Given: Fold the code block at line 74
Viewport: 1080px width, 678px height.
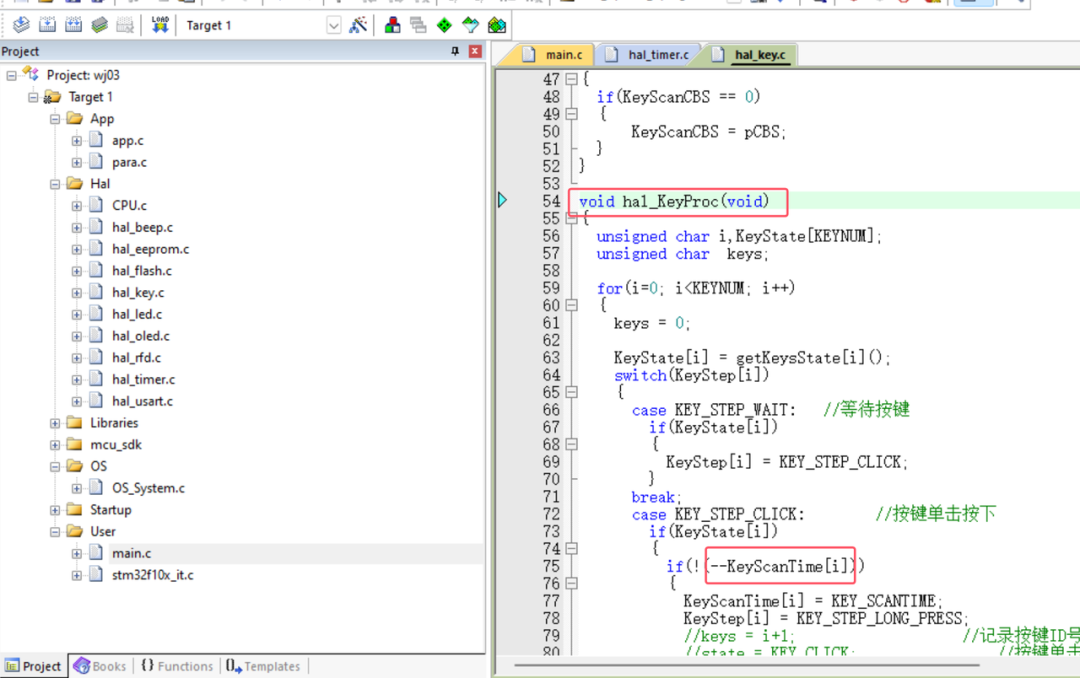Looking at the screenshot, I should click(571, 548).
